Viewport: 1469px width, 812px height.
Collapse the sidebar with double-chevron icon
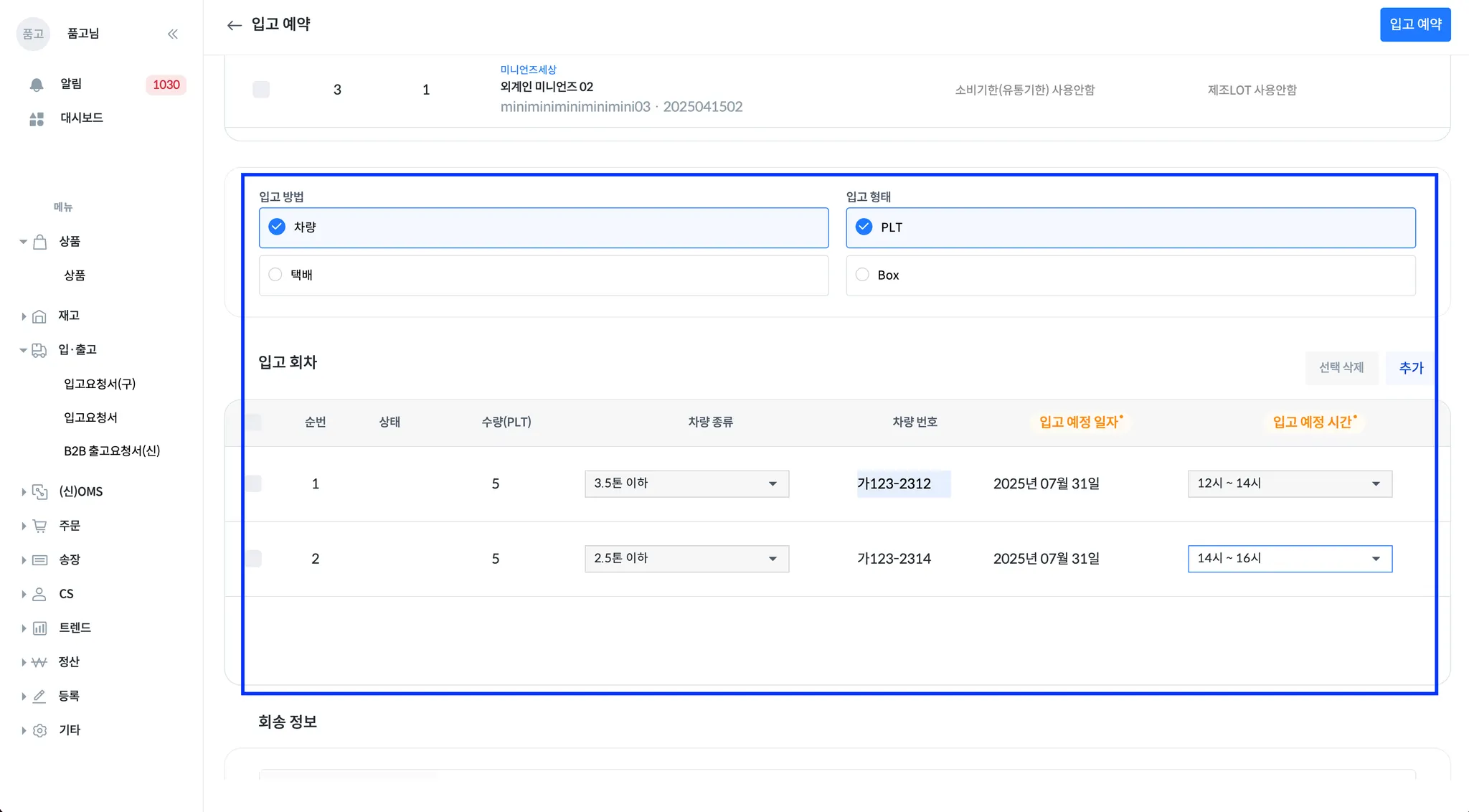click(173, 34)
